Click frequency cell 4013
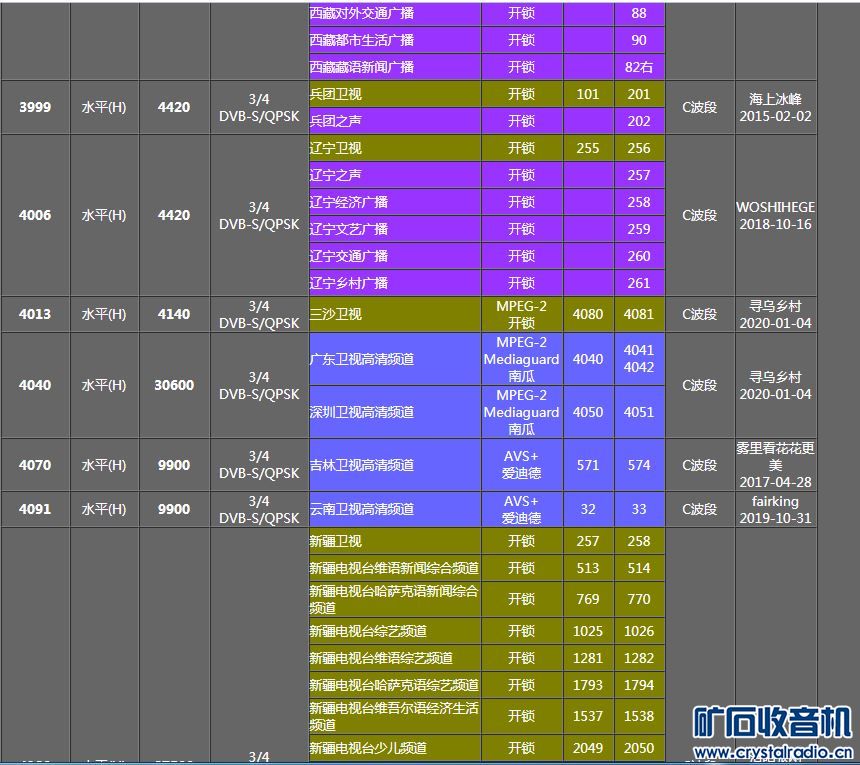The image size is (860, 765). point(35,314)
